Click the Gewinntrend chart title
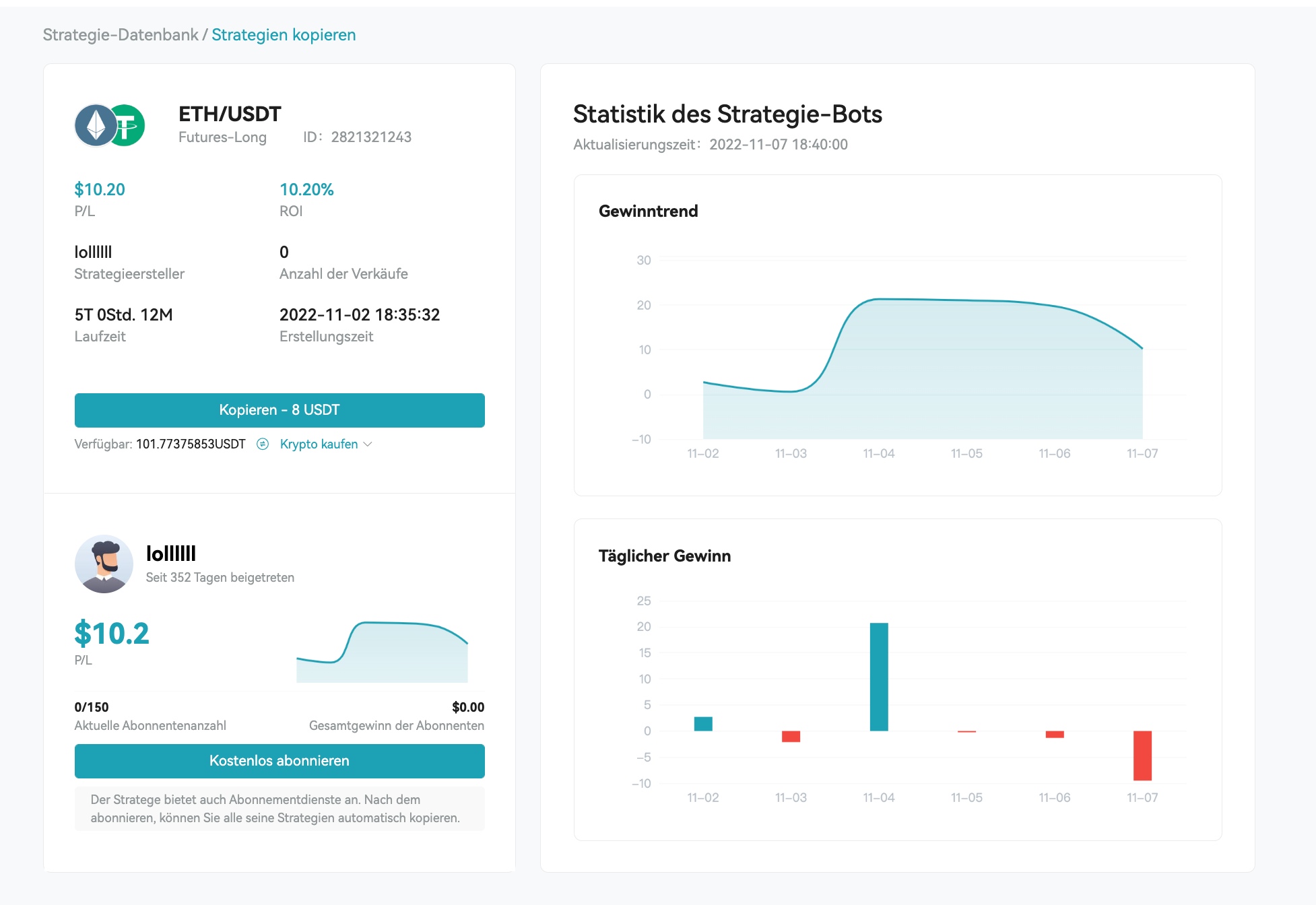 [648, 211]
